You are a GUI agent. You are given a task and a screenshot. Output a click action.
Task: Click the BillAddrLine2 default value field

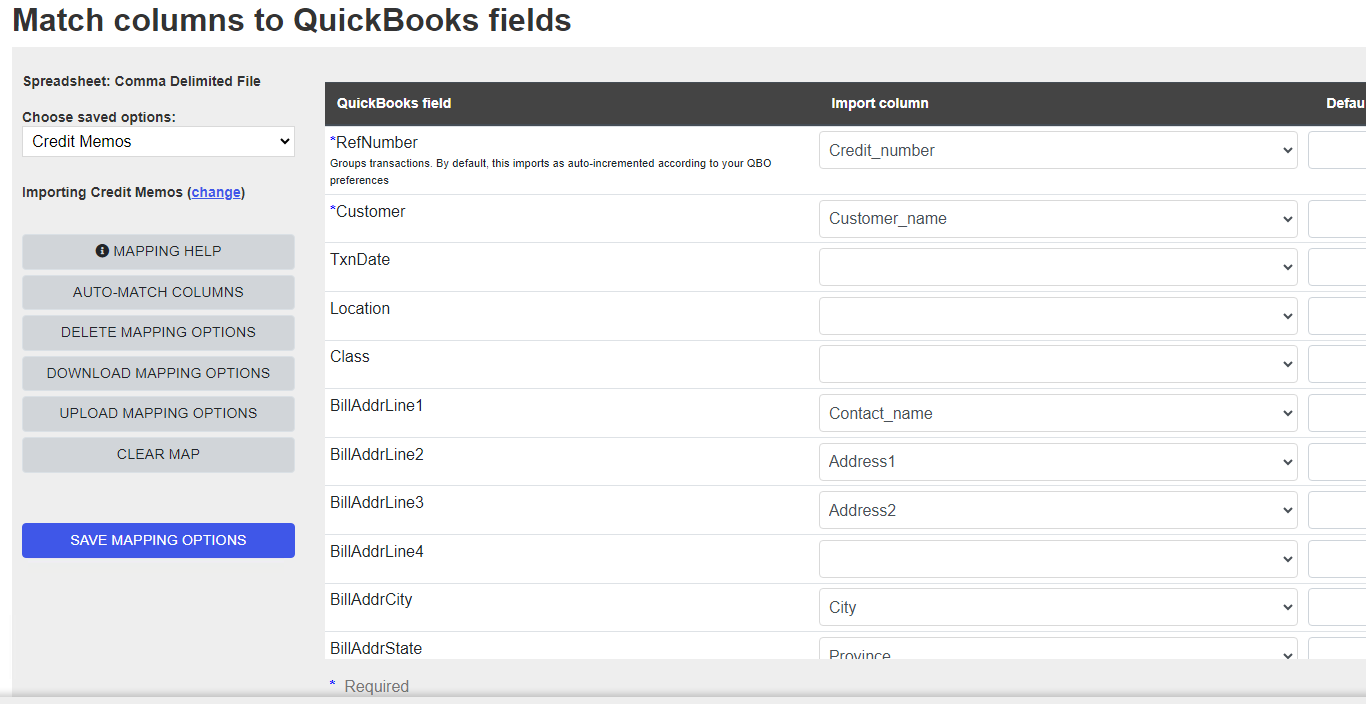click(1337, 462)
